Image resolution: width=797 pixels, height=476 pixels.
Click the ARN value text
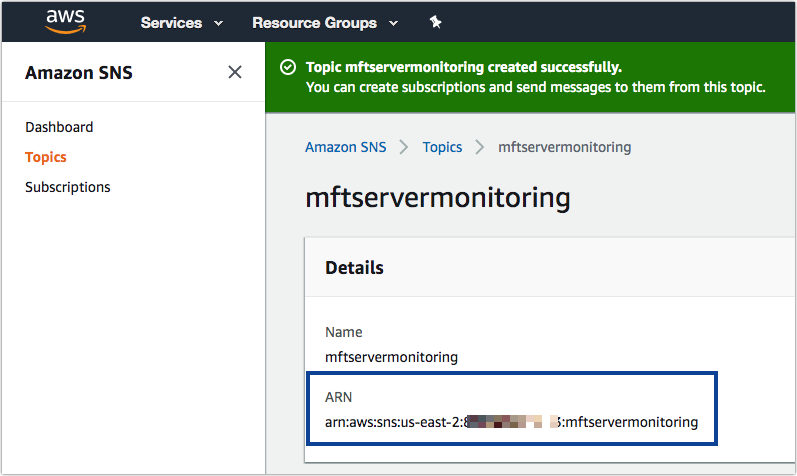[x=511, y=422]
